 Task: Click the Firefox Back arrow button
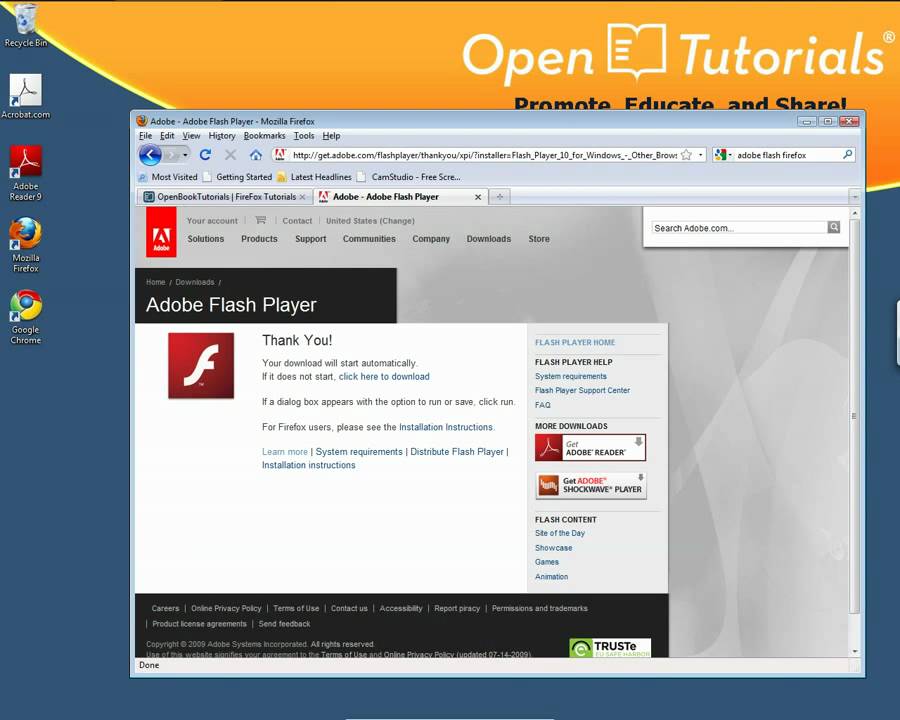pyautogui.click(x=150, y=155)
